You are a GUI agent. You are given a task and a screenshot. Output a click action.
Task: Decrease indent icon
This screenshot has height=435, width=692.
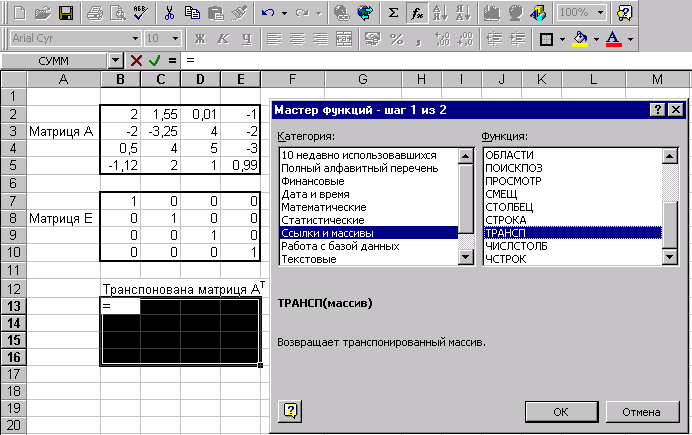pos(494,39)
